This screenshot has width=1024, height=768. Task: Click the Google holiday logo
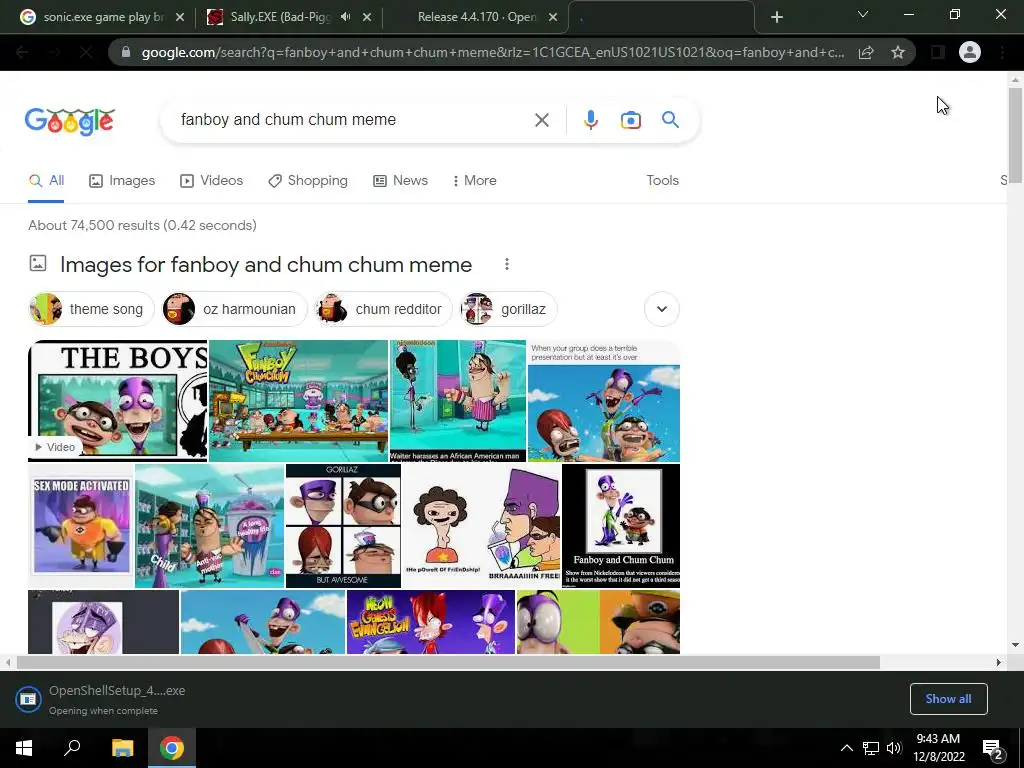(x=70, y=121)
